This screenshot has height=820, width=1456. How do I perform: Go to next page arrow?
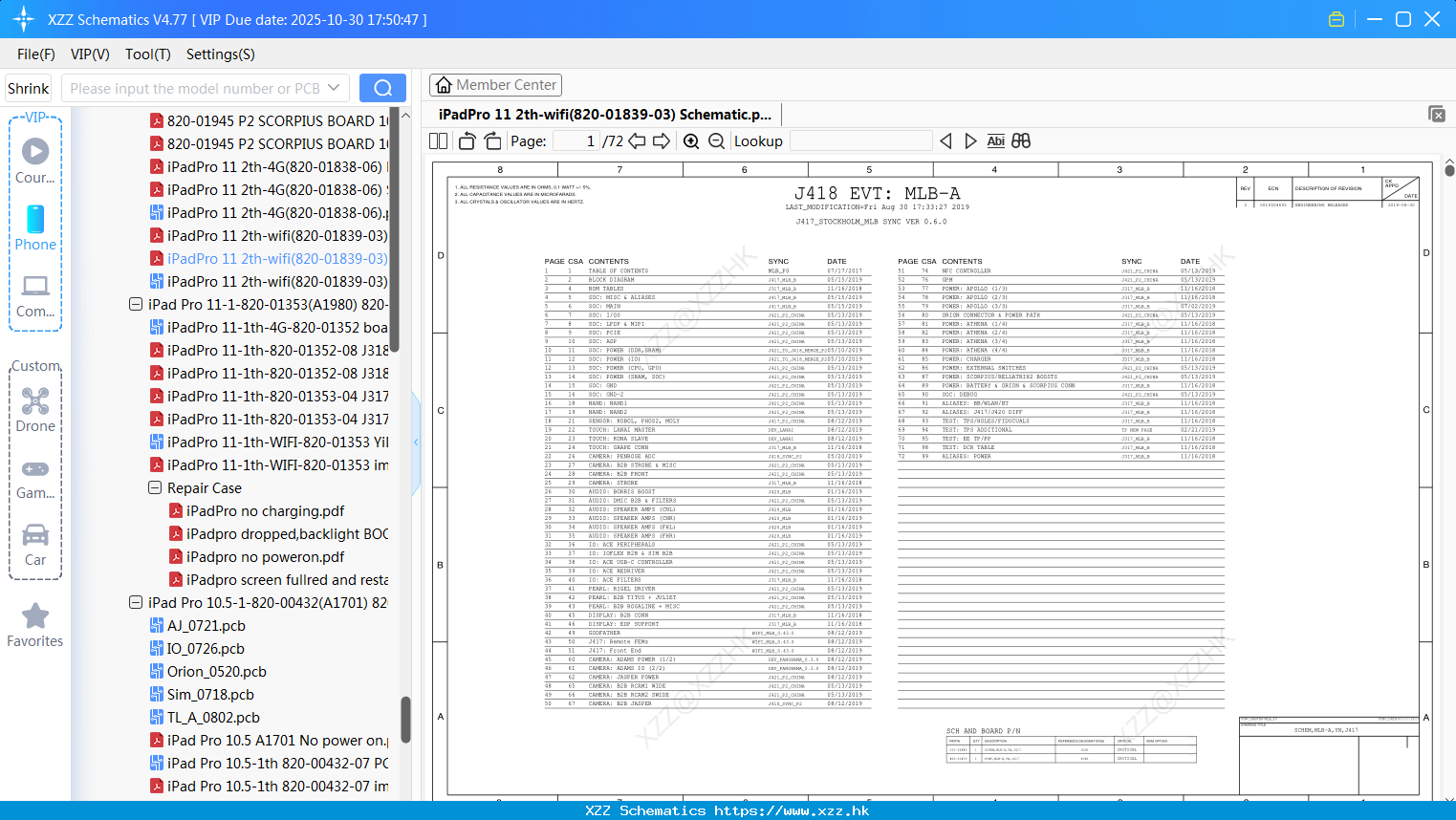[x=662, y=140]
